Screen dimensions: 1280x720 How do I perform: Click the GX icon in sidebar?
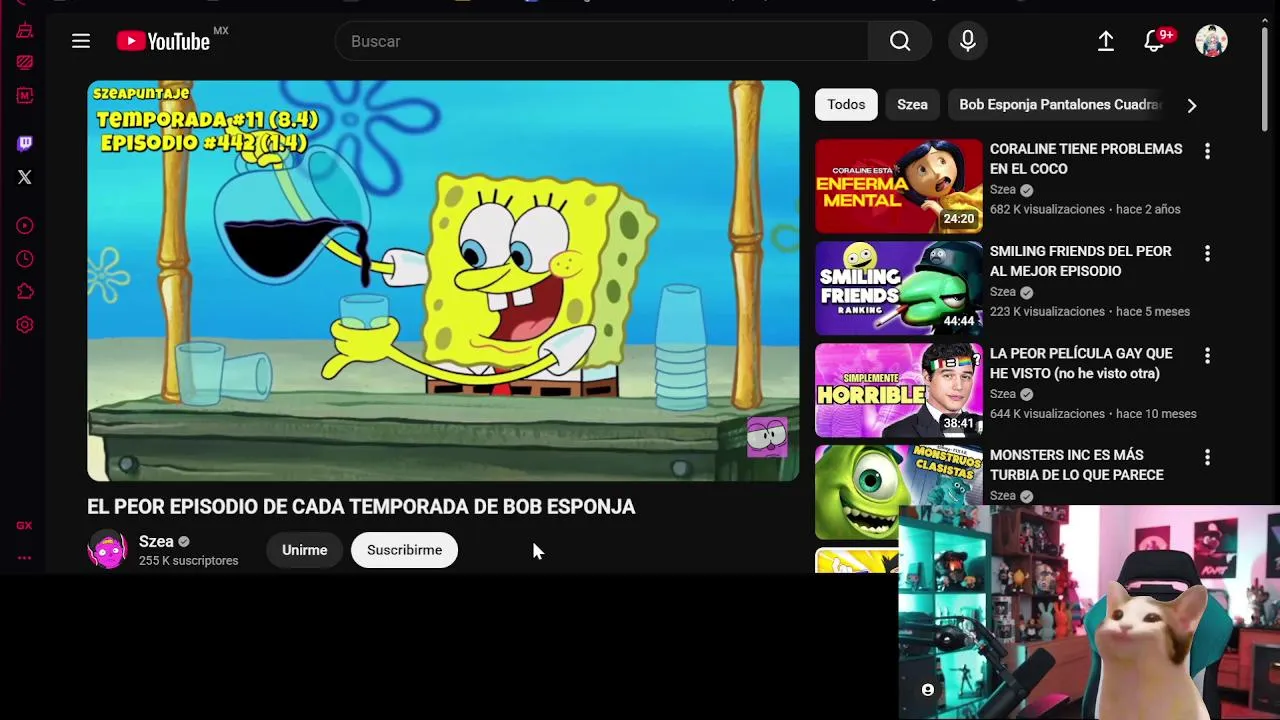coord(24,525)
